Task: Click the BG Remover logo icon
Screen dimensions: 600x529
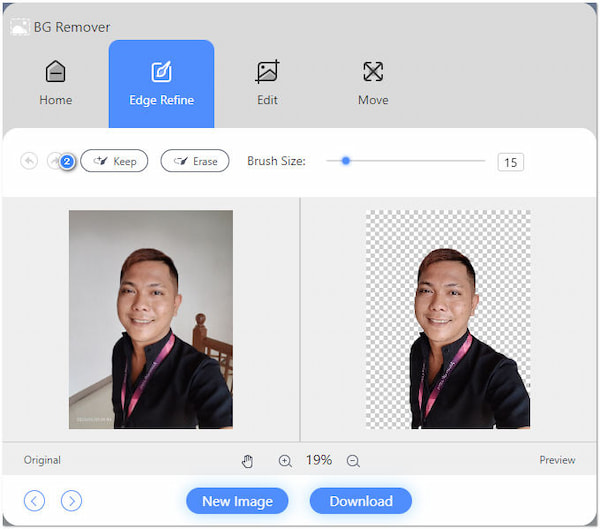Action: pyautogui.click(x=19, y=27)
